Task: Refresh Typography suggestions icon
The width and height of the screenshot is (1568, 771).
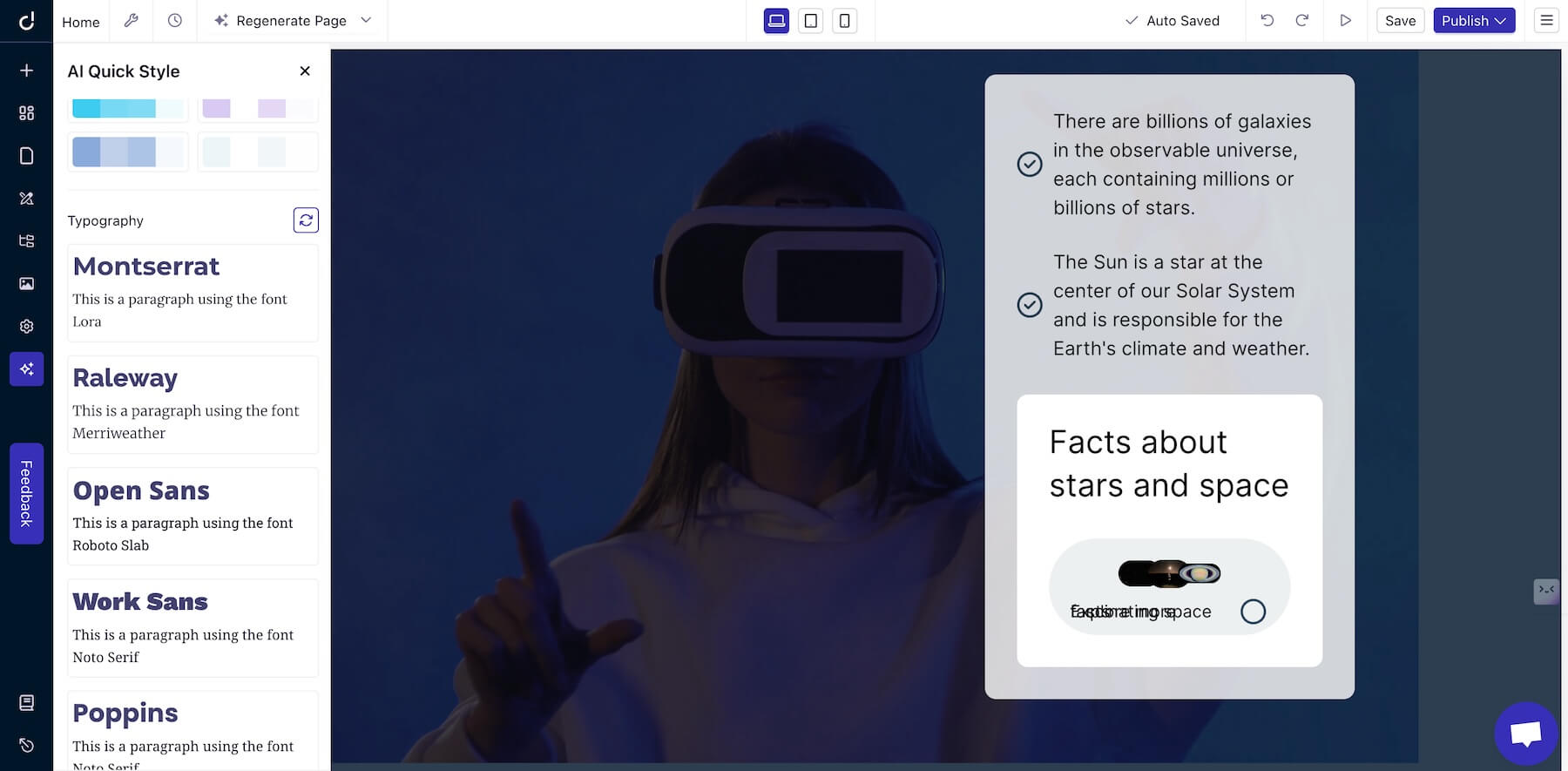Action: point(306,220)
